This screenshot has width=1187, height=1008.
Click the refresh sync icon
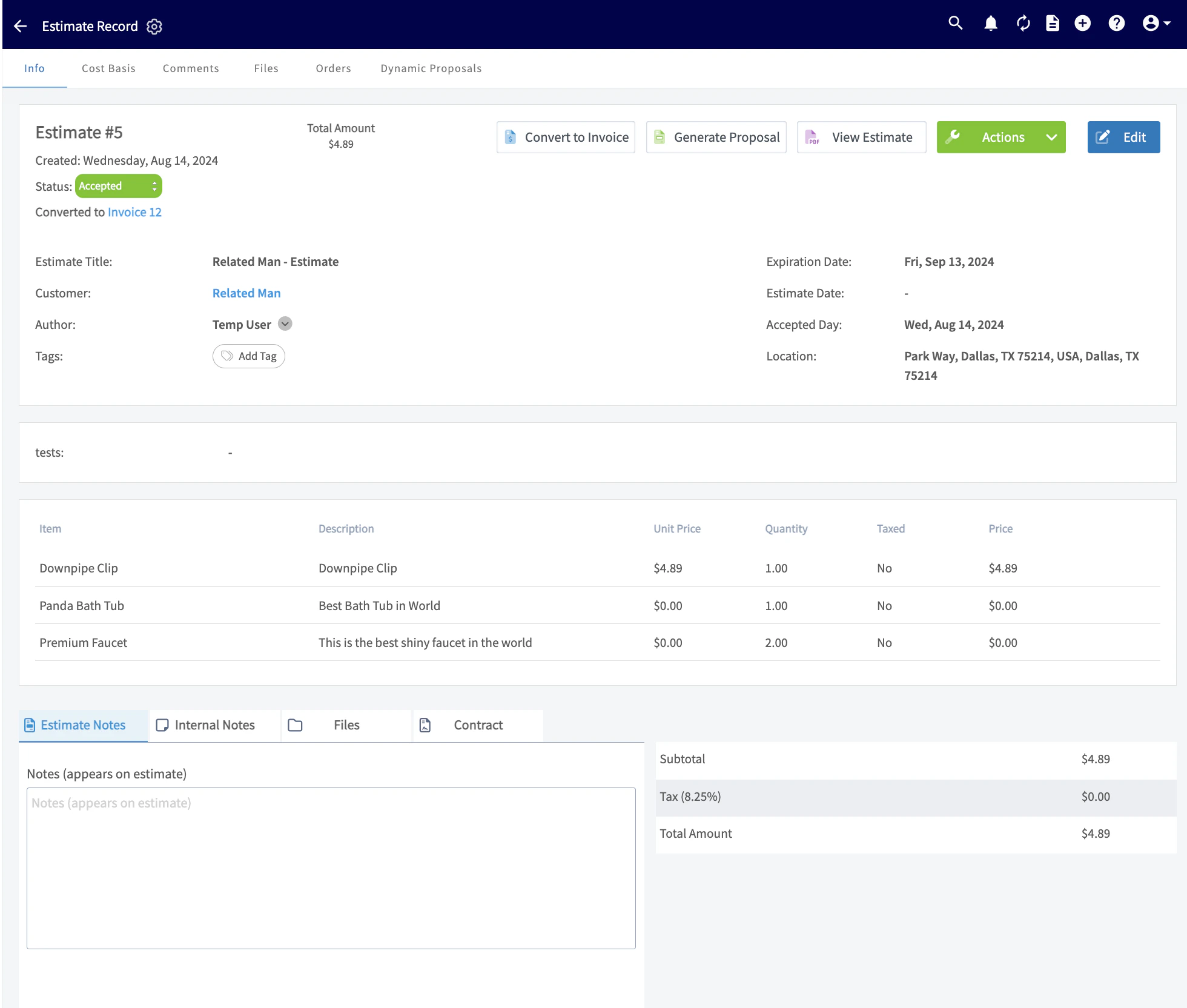click(x=1023, y=24)
